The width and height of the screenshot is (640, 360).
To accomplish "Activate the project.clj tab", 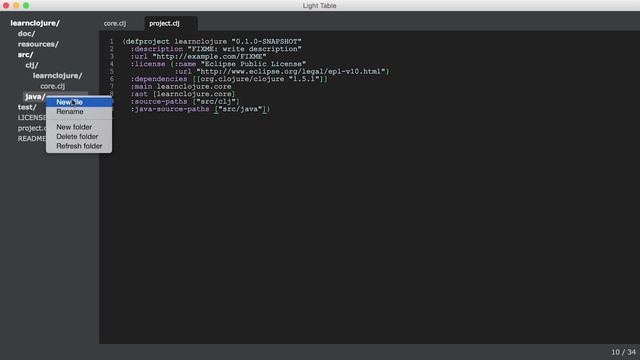I will [x=164, y=23].
